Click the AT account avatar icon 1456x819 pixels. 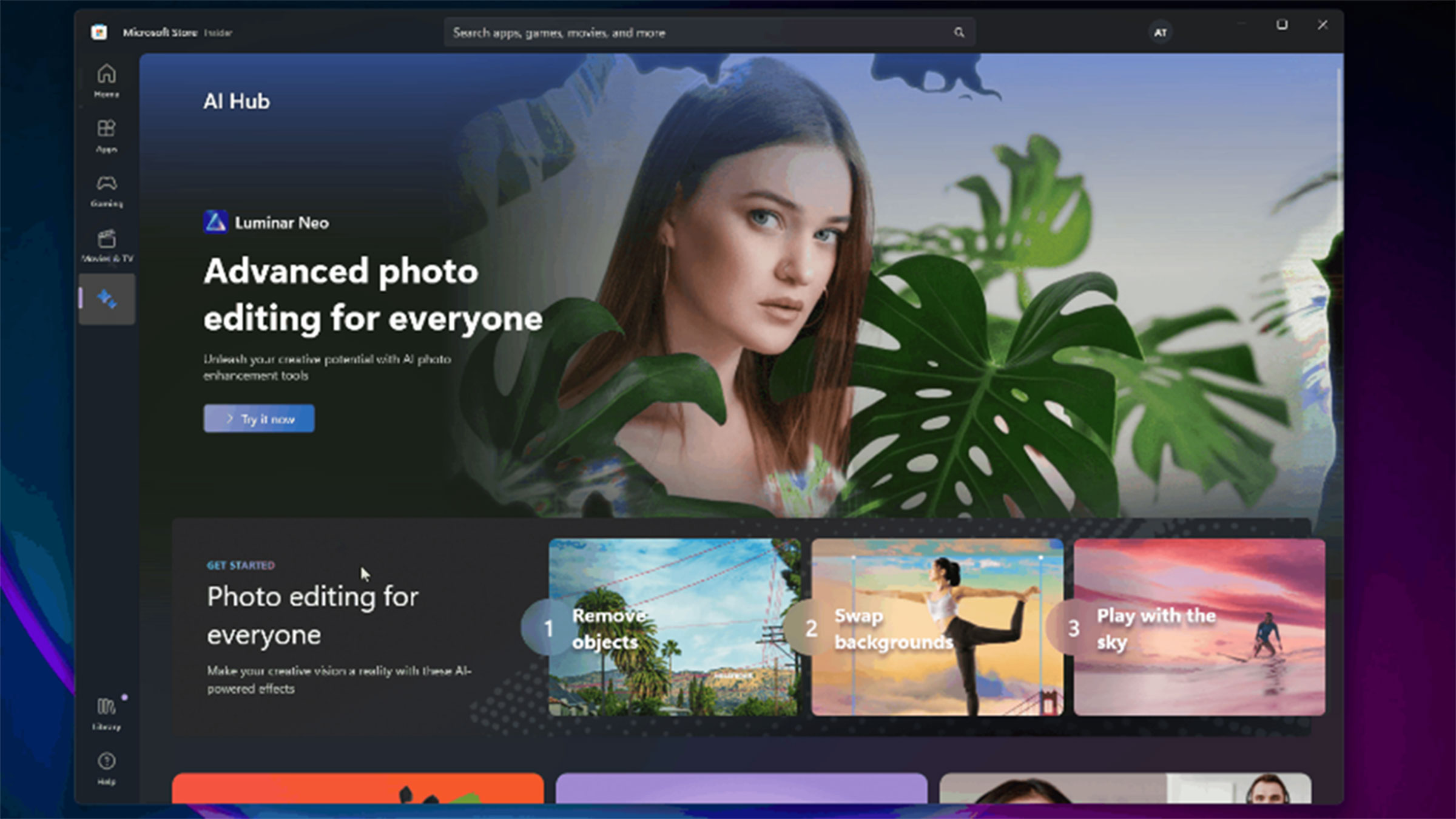[1159, 32]
